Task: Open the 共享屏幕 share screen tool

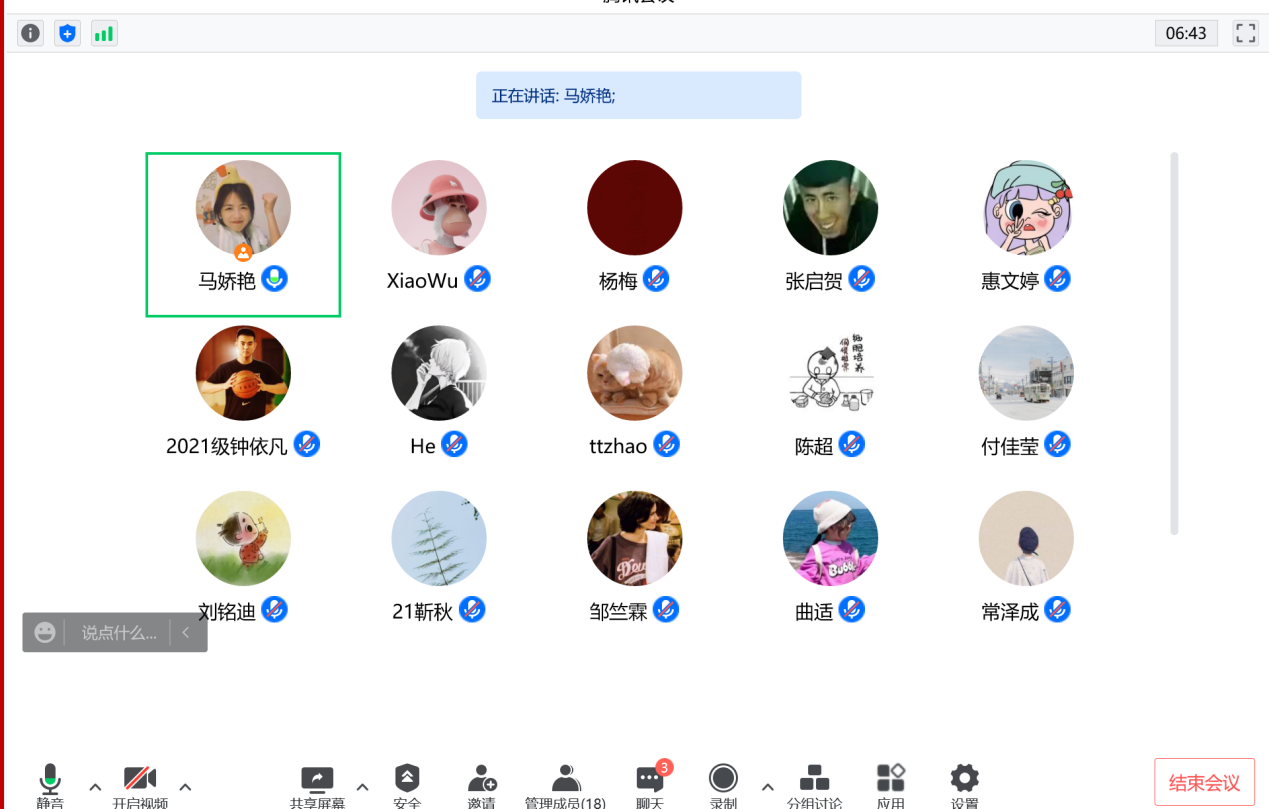Action: pyautogui.click(x=317, y=783)
